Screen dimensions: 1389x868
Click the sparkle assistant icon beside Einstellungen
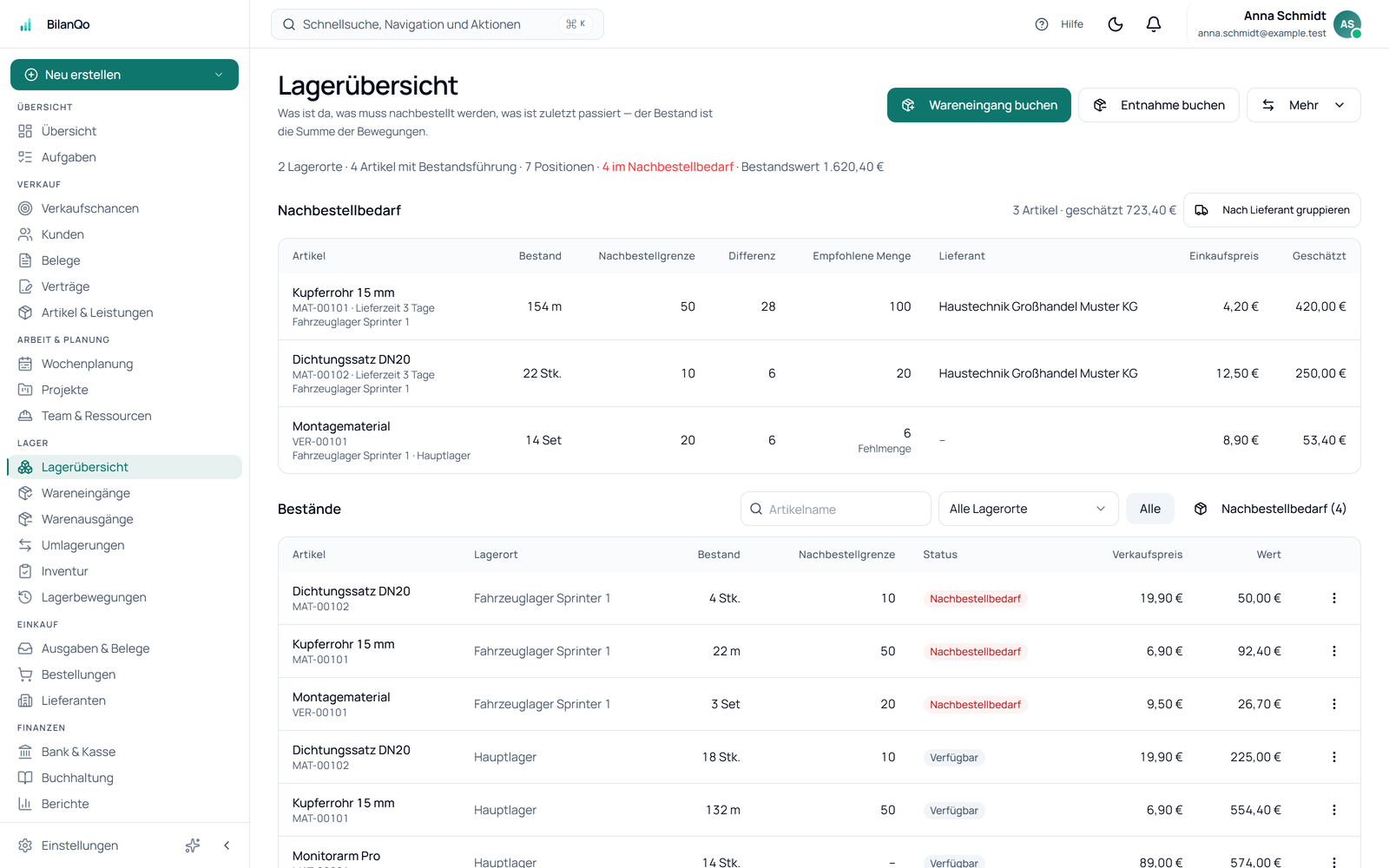tap(193, 845)
